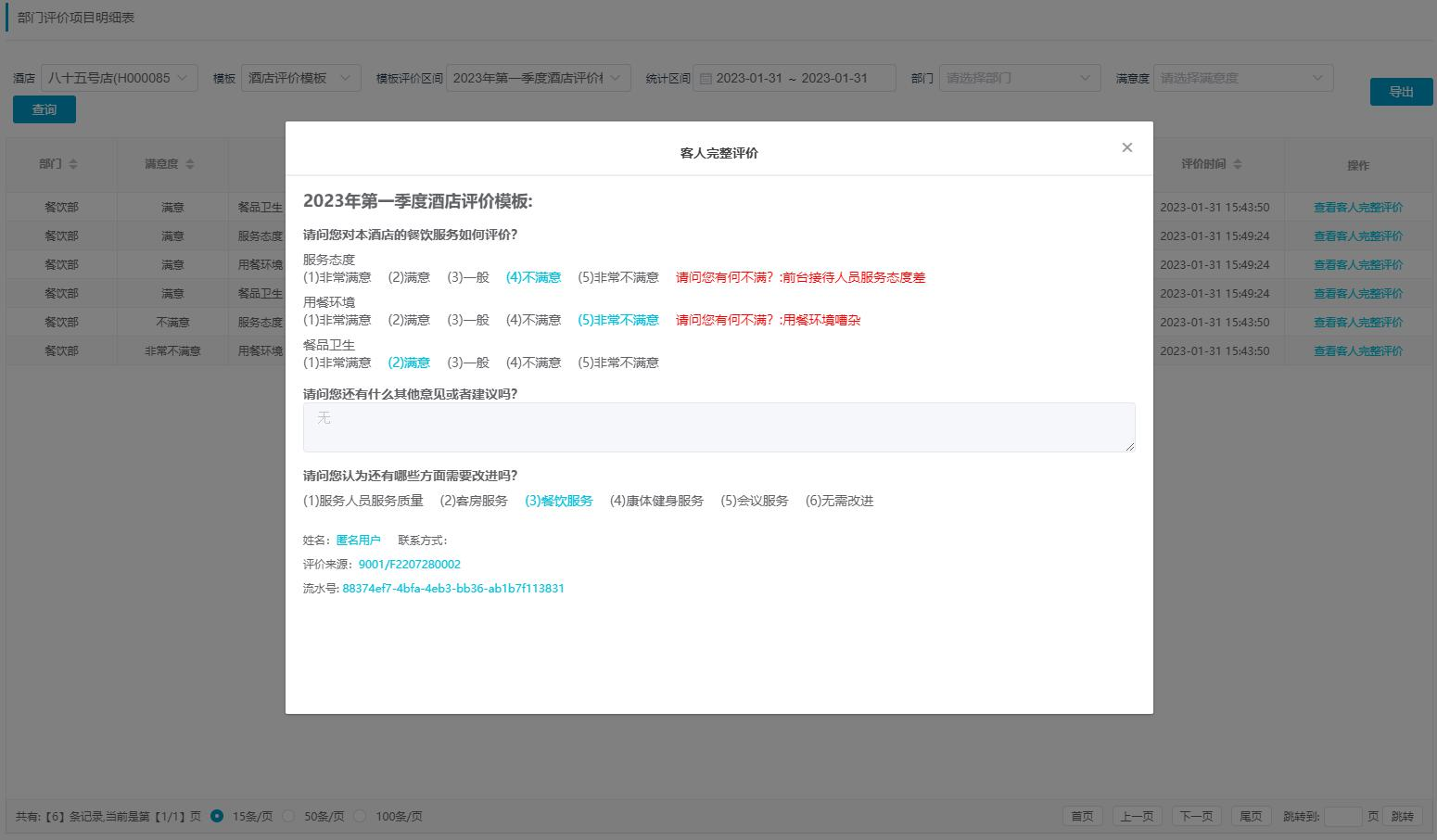The width and height of the screenshot is (1437, 840).
Task: Open the 酒店 dropdown
Action: [x=119, y=78]
